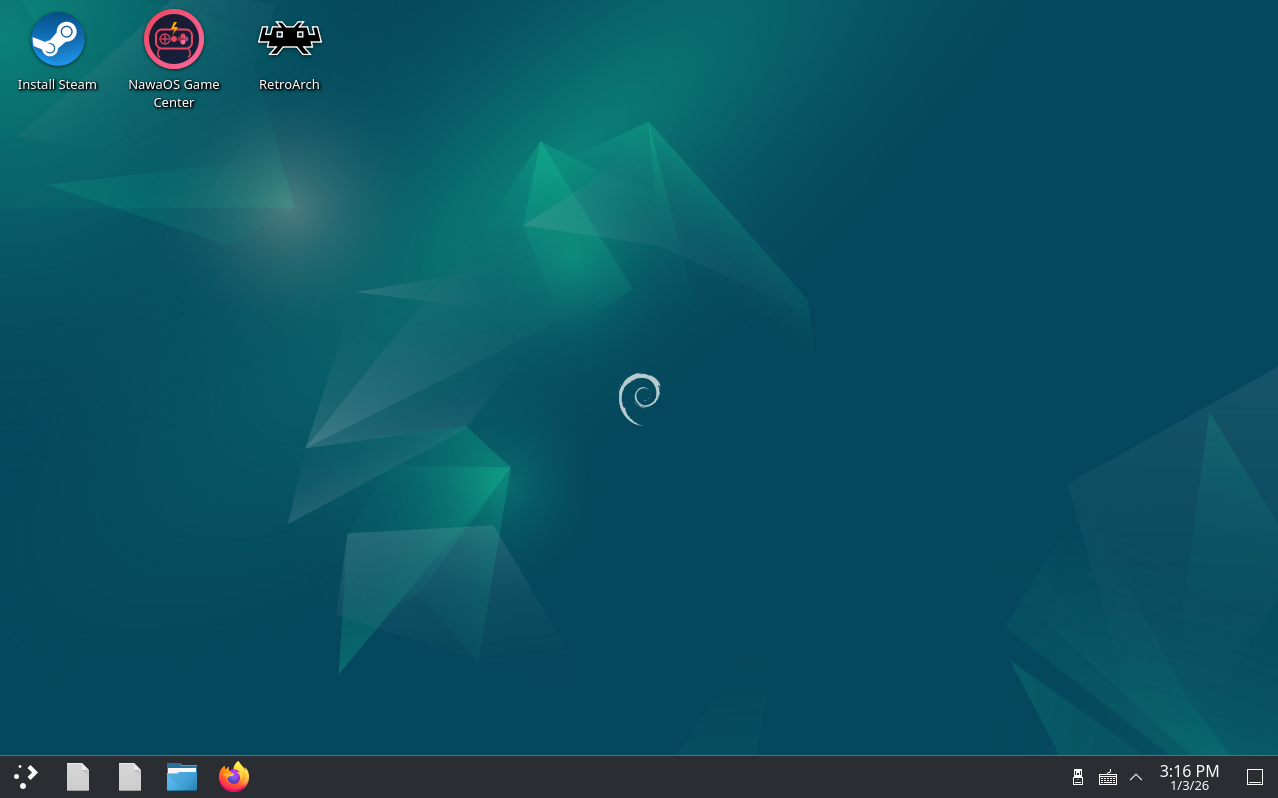Open the second document icon in taskbar
Viewport: 1278px width, 798px height.
tap(129, 776)
